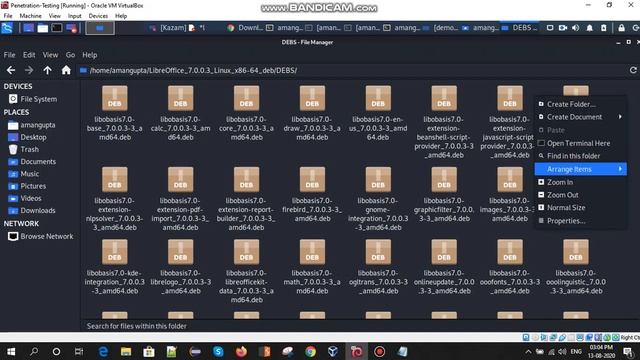This screenshot has height=360, width=640.
Task: Go to parent folder with up arrow
Action: 47,70
